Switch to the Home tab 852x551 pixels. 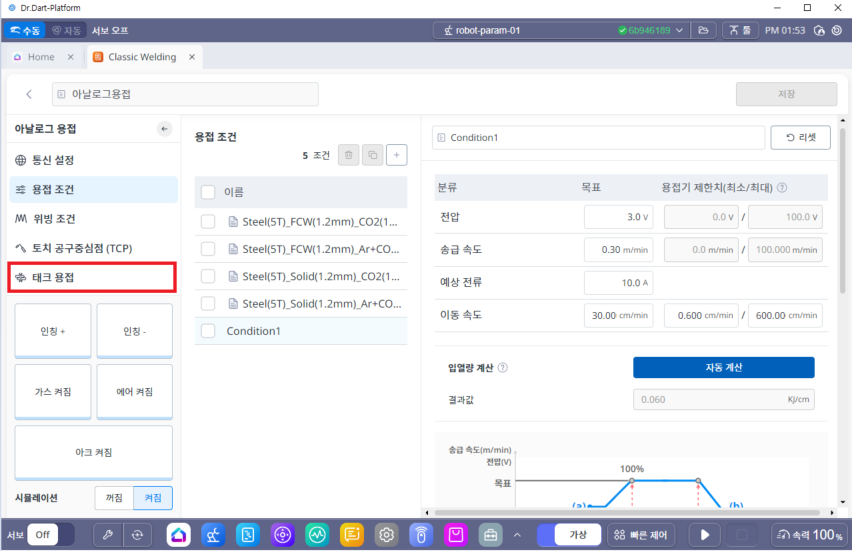41,57
